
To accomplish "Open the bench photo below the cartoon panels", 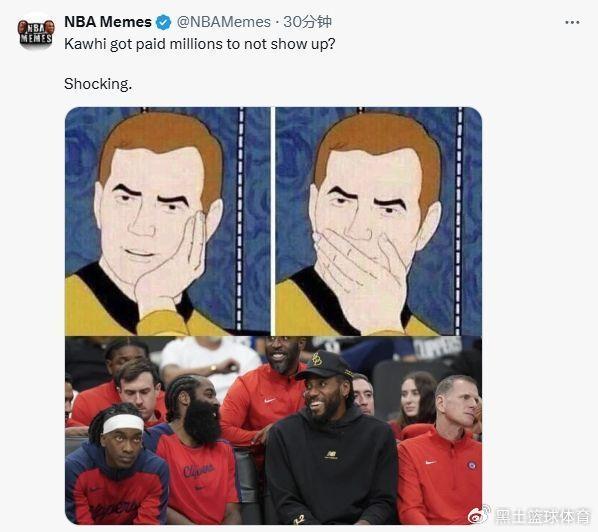I will (273, 430).
